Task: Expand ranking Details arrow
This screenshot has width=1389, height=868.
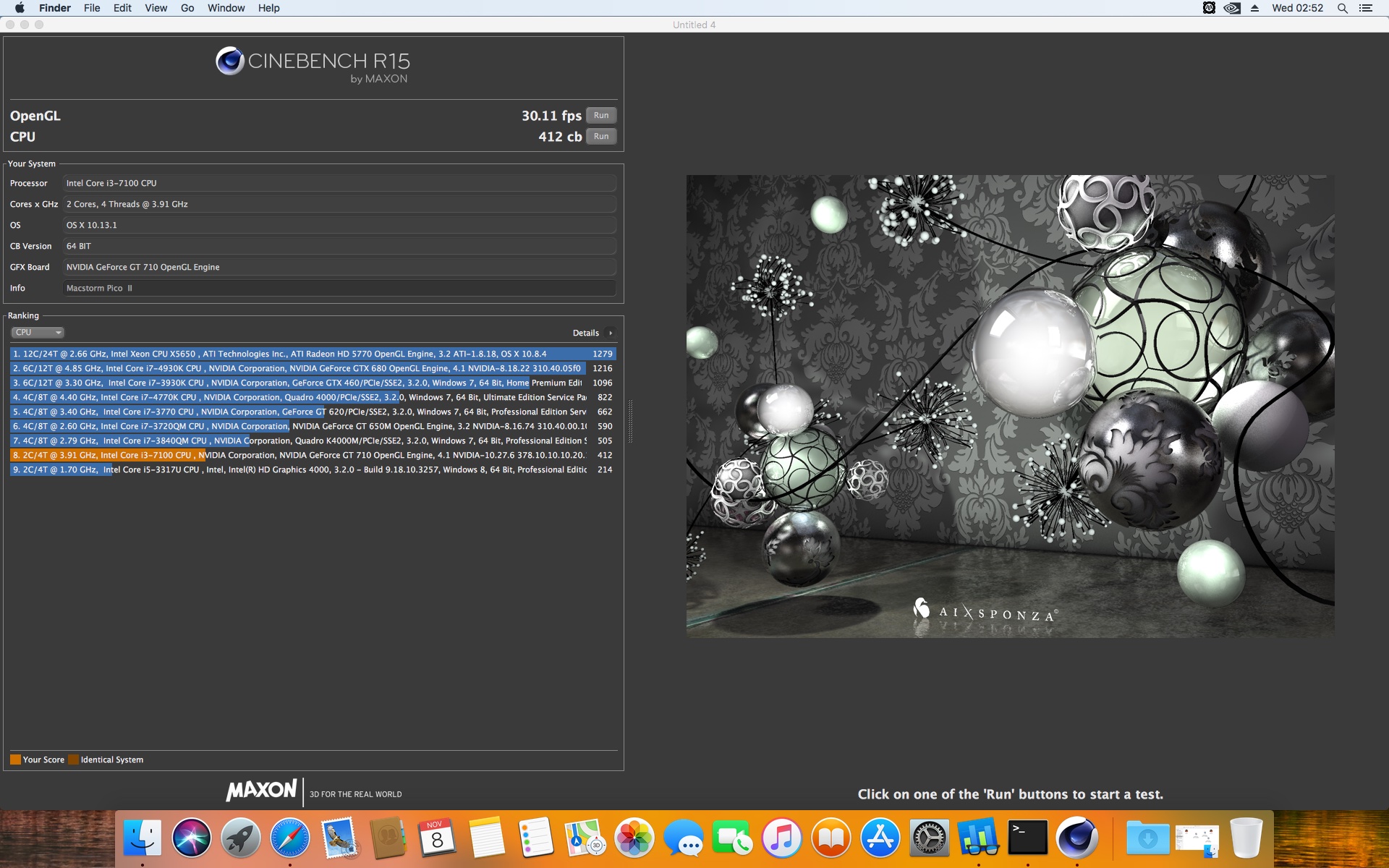Action: [611, 333]
